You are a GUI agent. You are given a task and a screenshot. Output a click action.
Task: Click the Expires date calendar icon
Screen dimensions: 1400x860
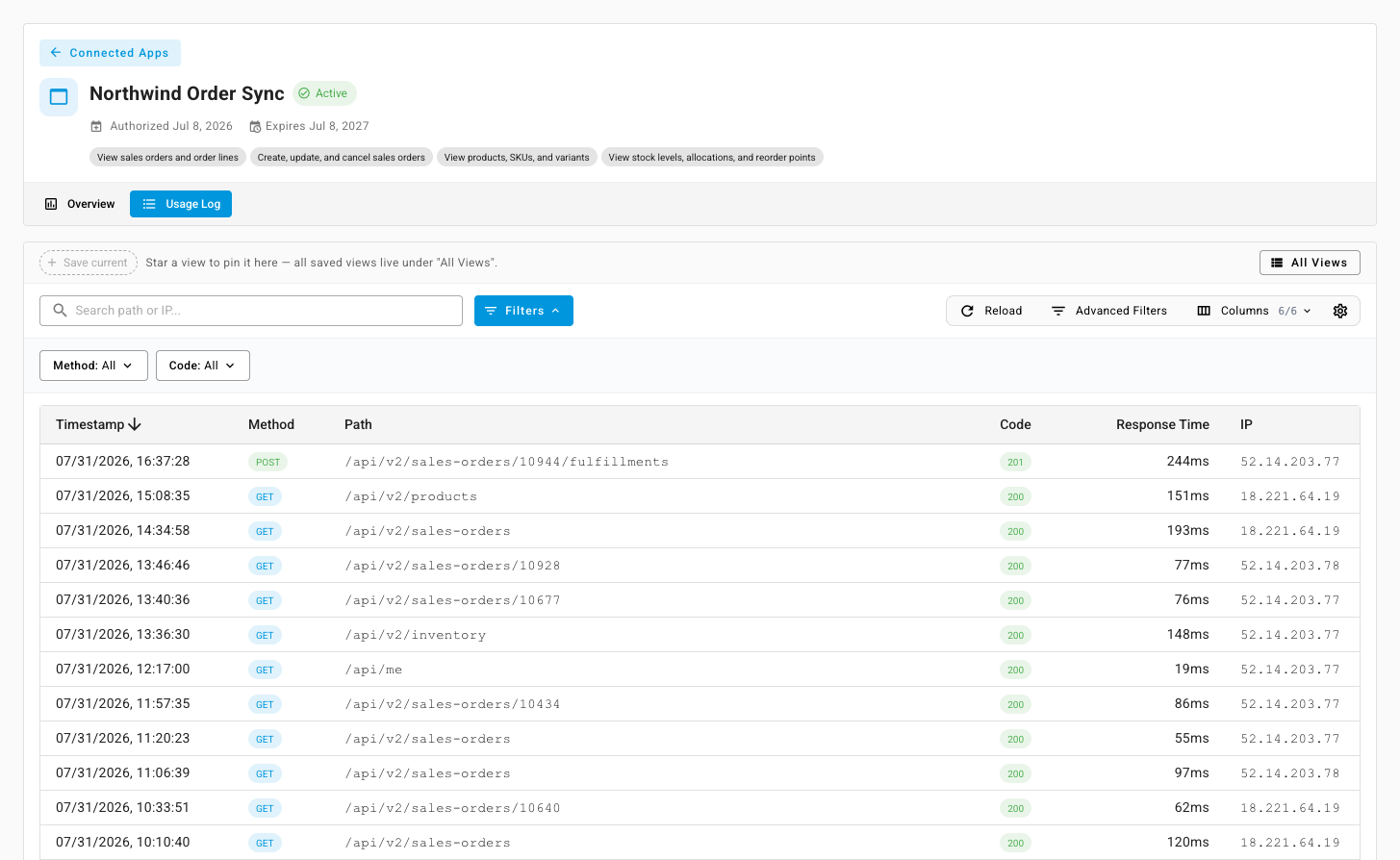255,126
